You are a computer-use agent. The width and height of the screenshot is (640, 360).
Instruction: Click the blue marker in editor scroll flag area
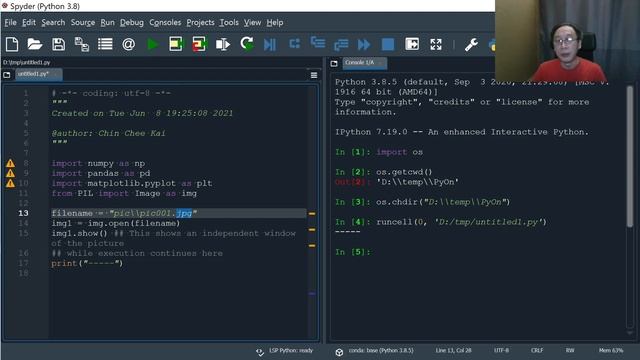tap(312, 293)
